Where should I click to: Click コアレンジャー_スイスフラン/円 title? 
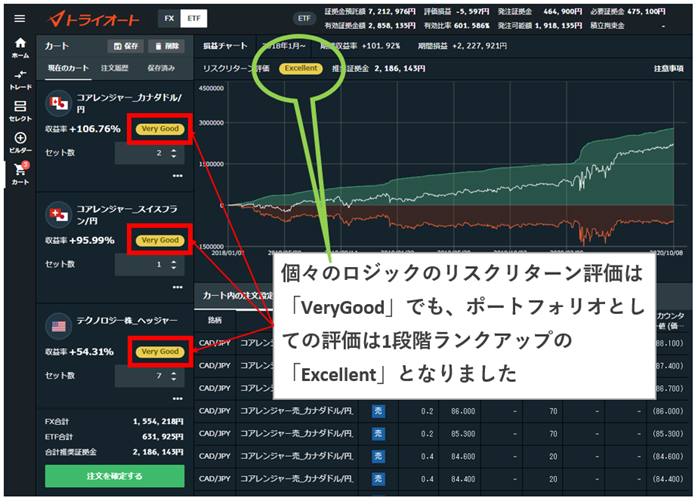127,214
